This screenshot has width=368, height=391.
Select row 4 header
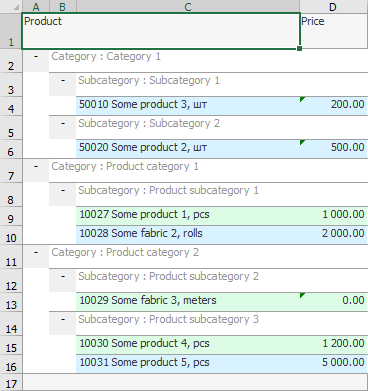[x=11, y=106]
